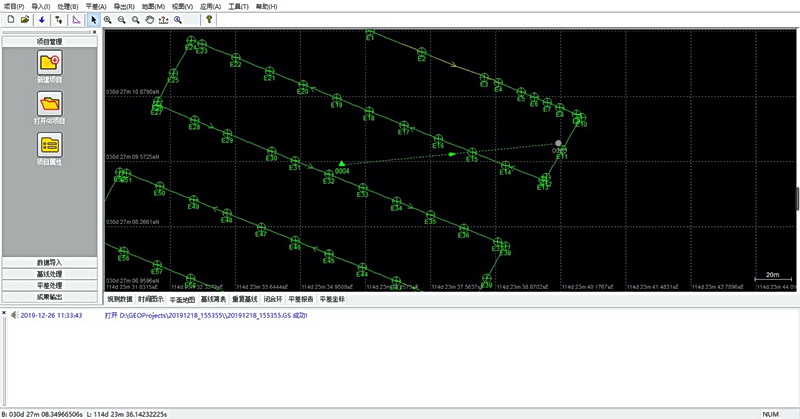Select the hand pan tool
800x419 pixels.
pyautogui.click(x=150, y=19)
